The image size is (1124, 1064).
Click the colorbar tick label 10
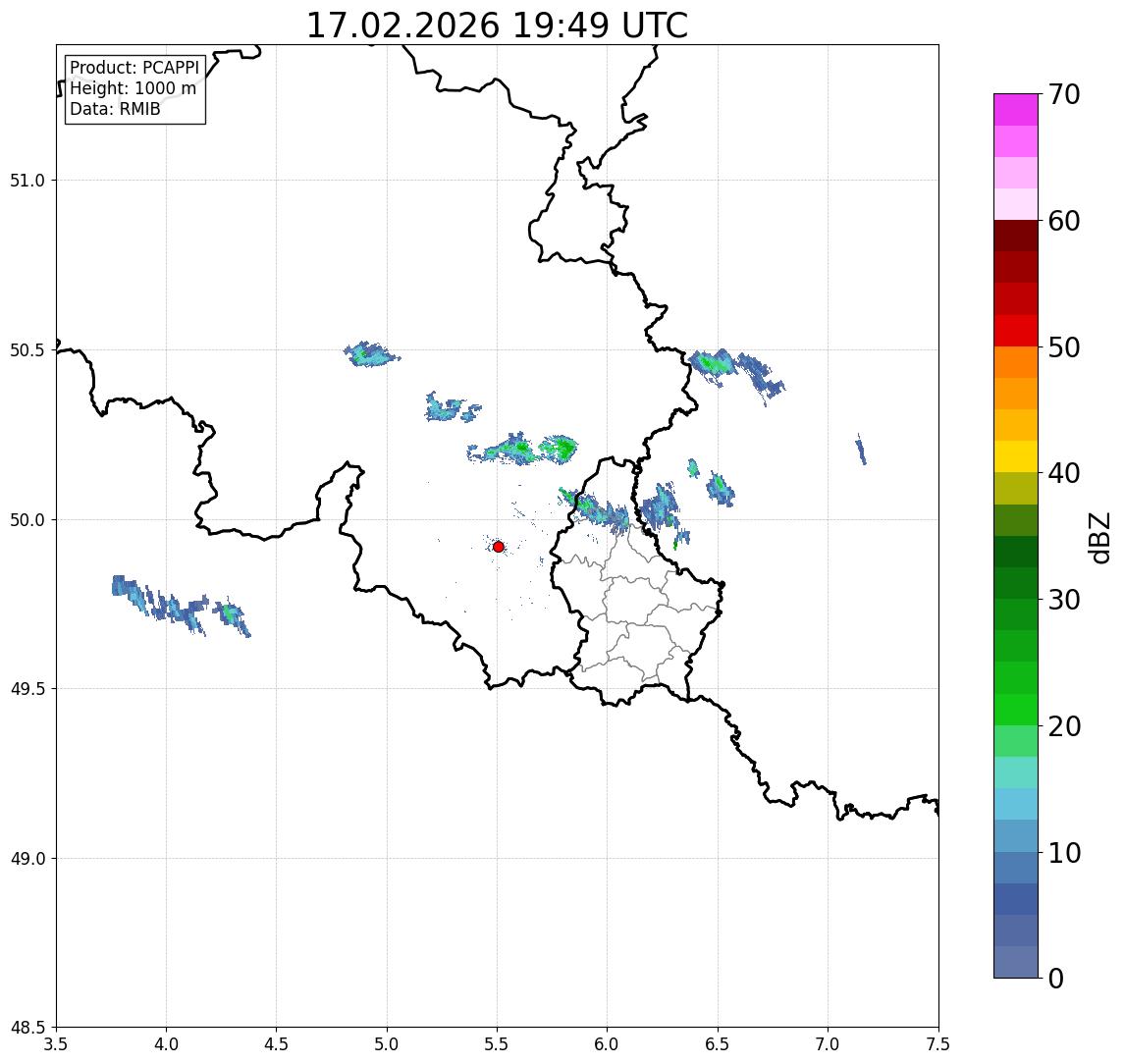pyautogui.click(x=1064, y=853)
